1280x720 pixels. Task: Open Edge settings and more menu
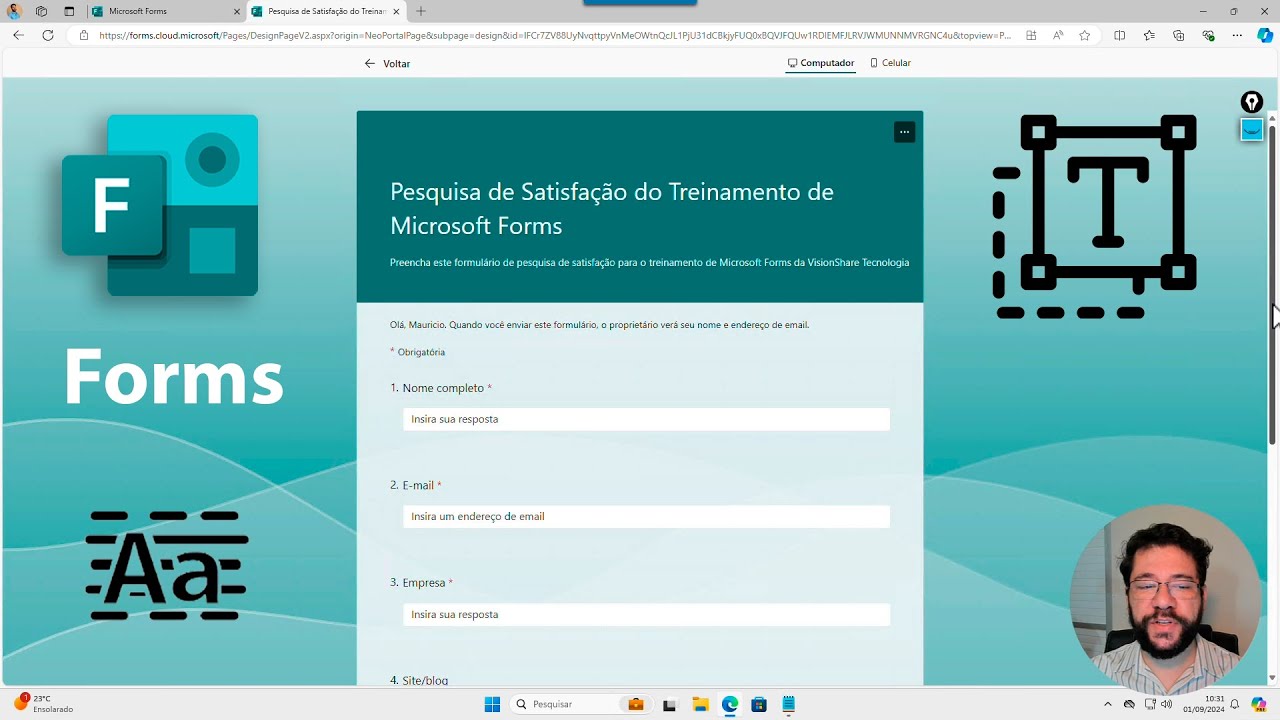click(1237, 35)
